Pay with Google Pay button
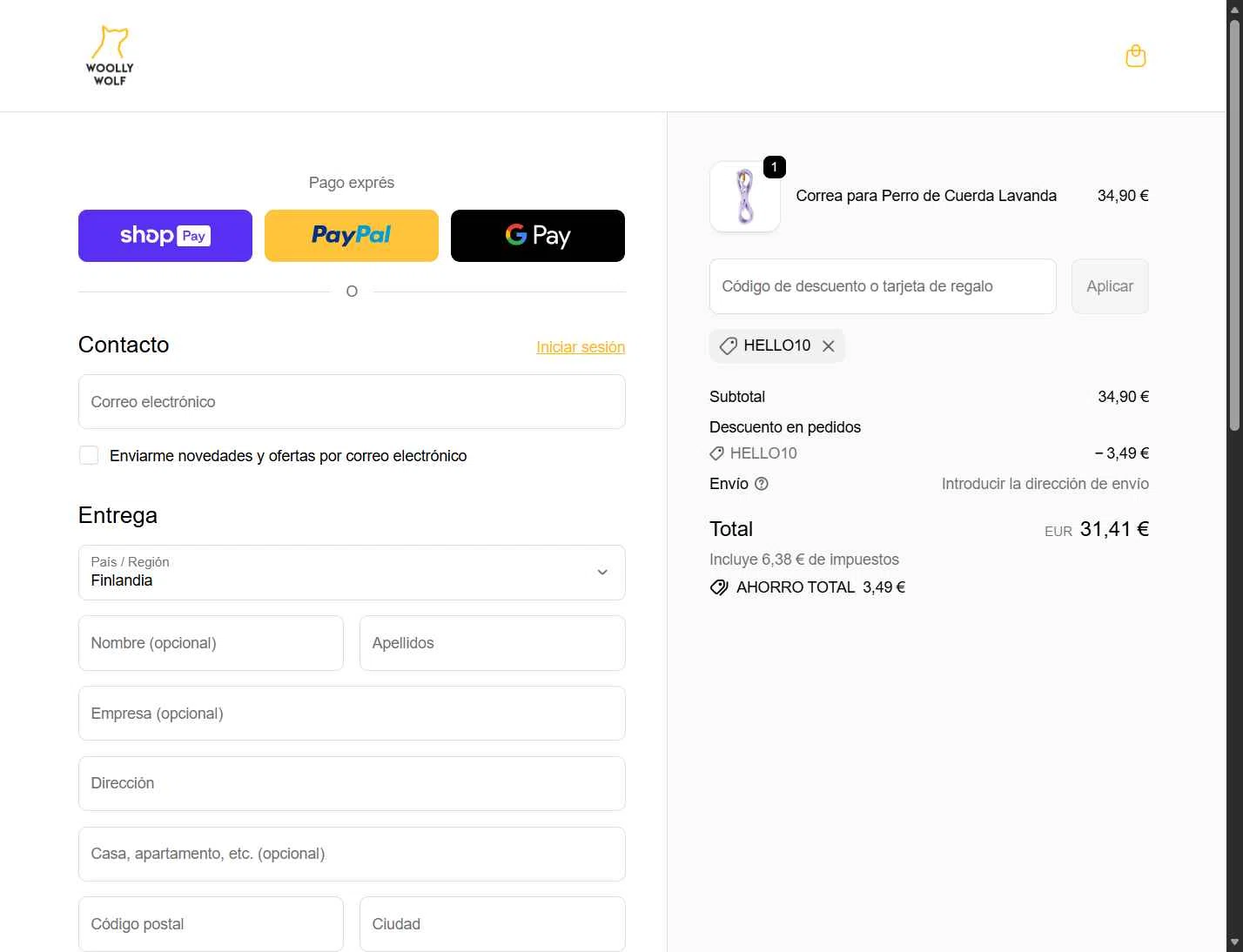1243x952 pixels. click(x=538, y=236)
